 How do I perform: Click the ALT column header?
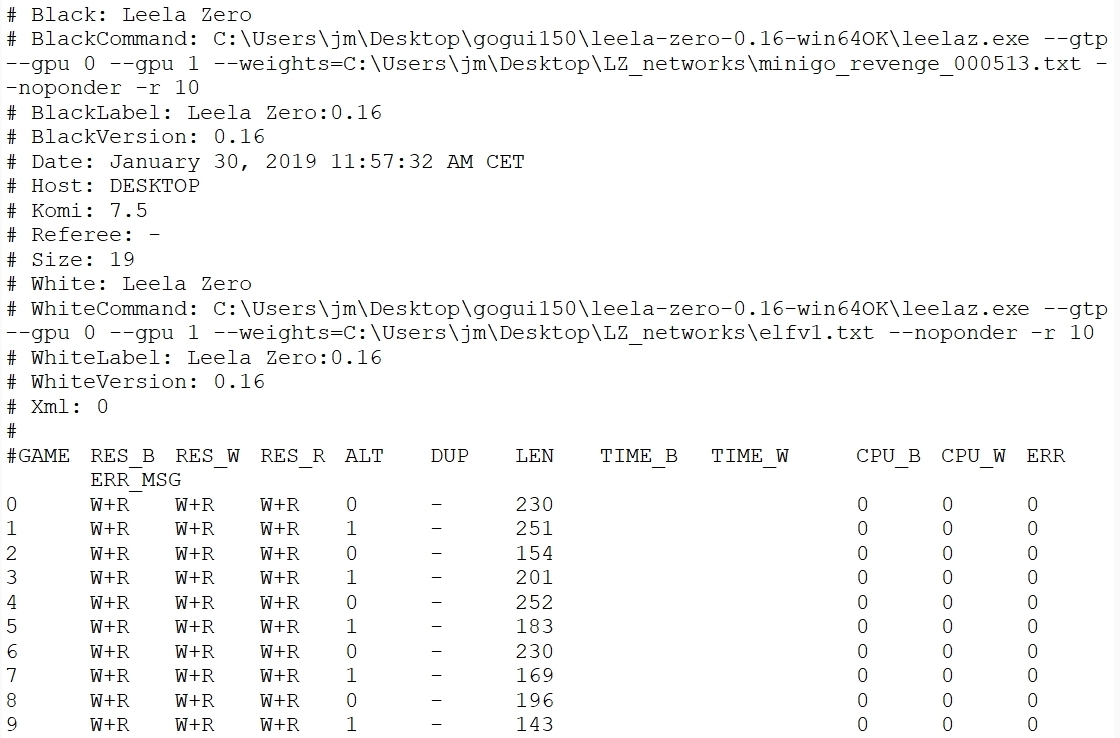coord(364,456)
